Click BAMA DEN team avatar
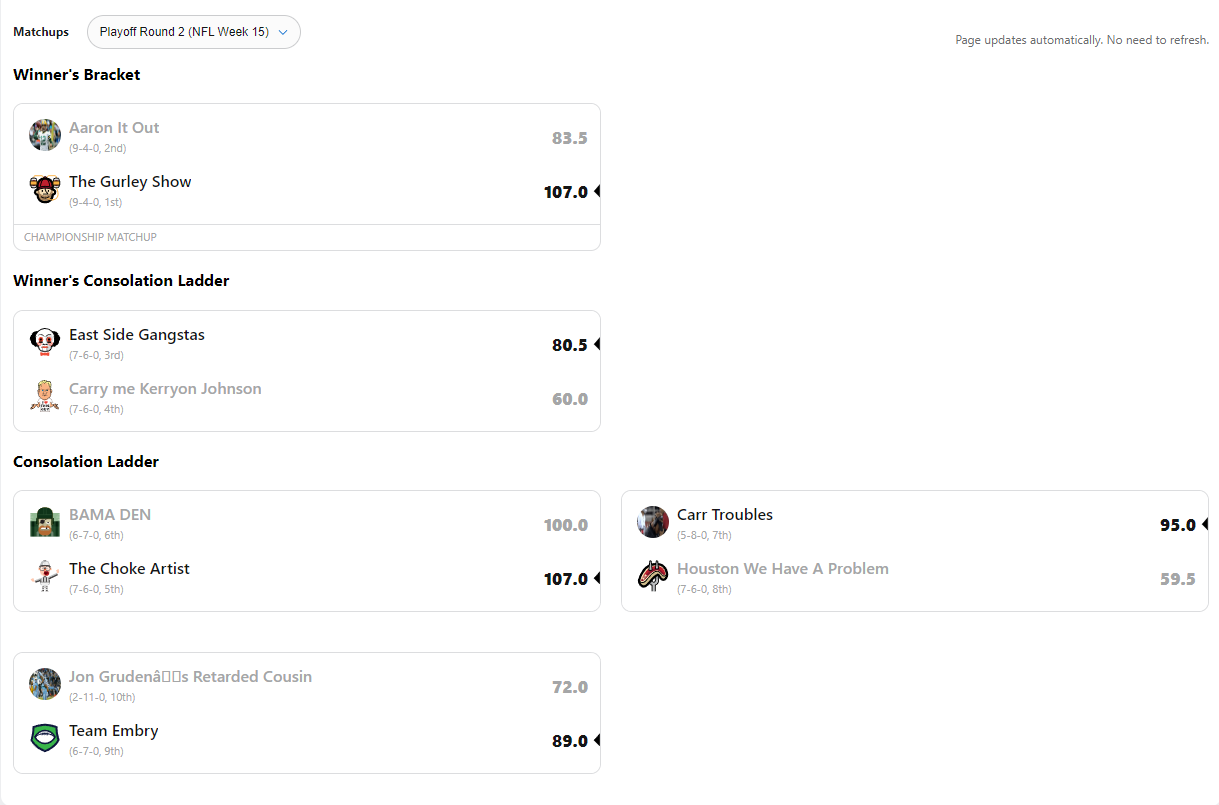This screenshot has width=1219, height=805. click(x=45, y=522)
